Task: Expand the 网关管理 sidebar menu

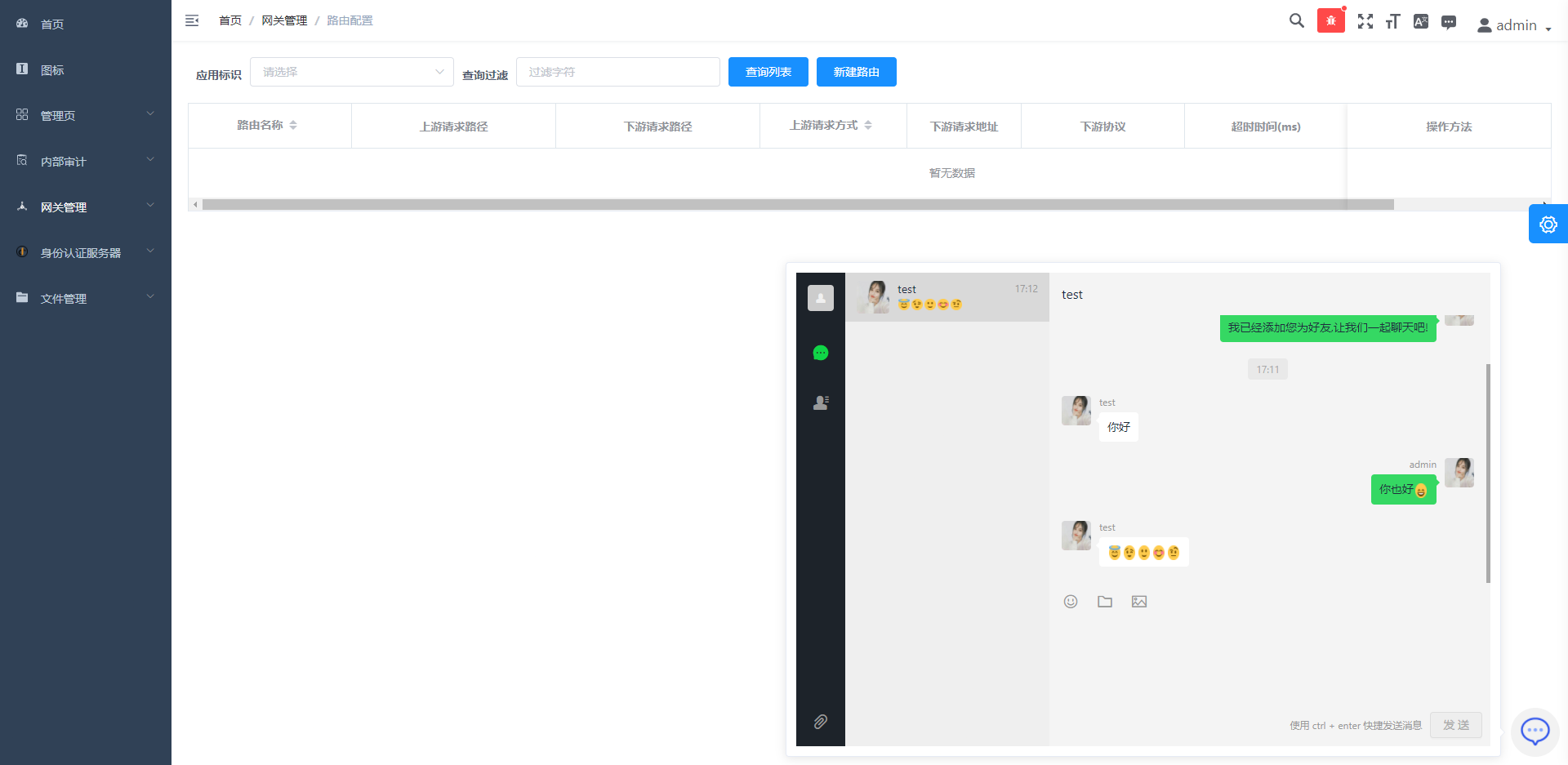Action: pyautogui.click(x=86, y=207)
